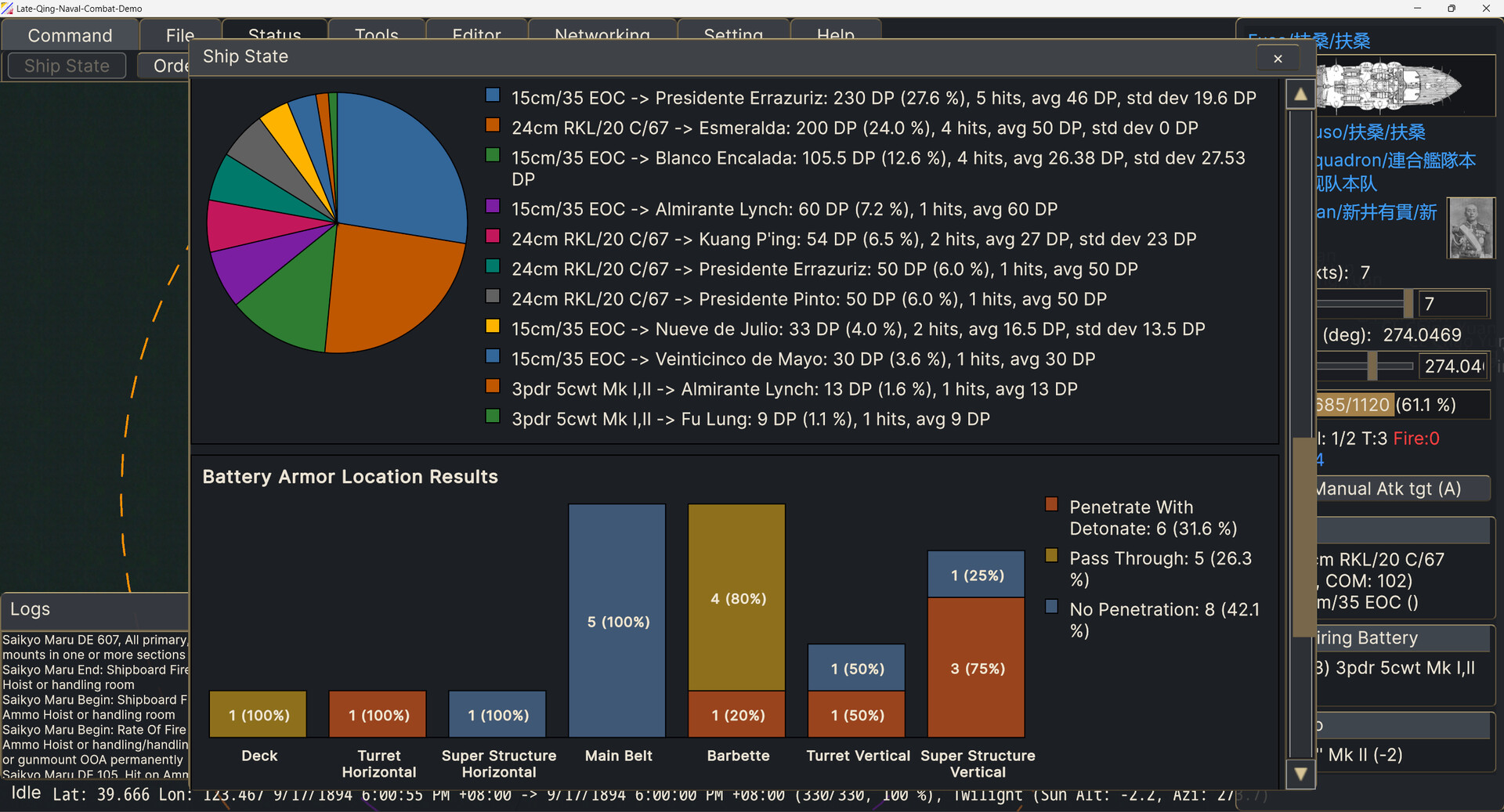Click the commander portrait photo
Screen dimensions: 1504x812
[x=1470, y=228]
